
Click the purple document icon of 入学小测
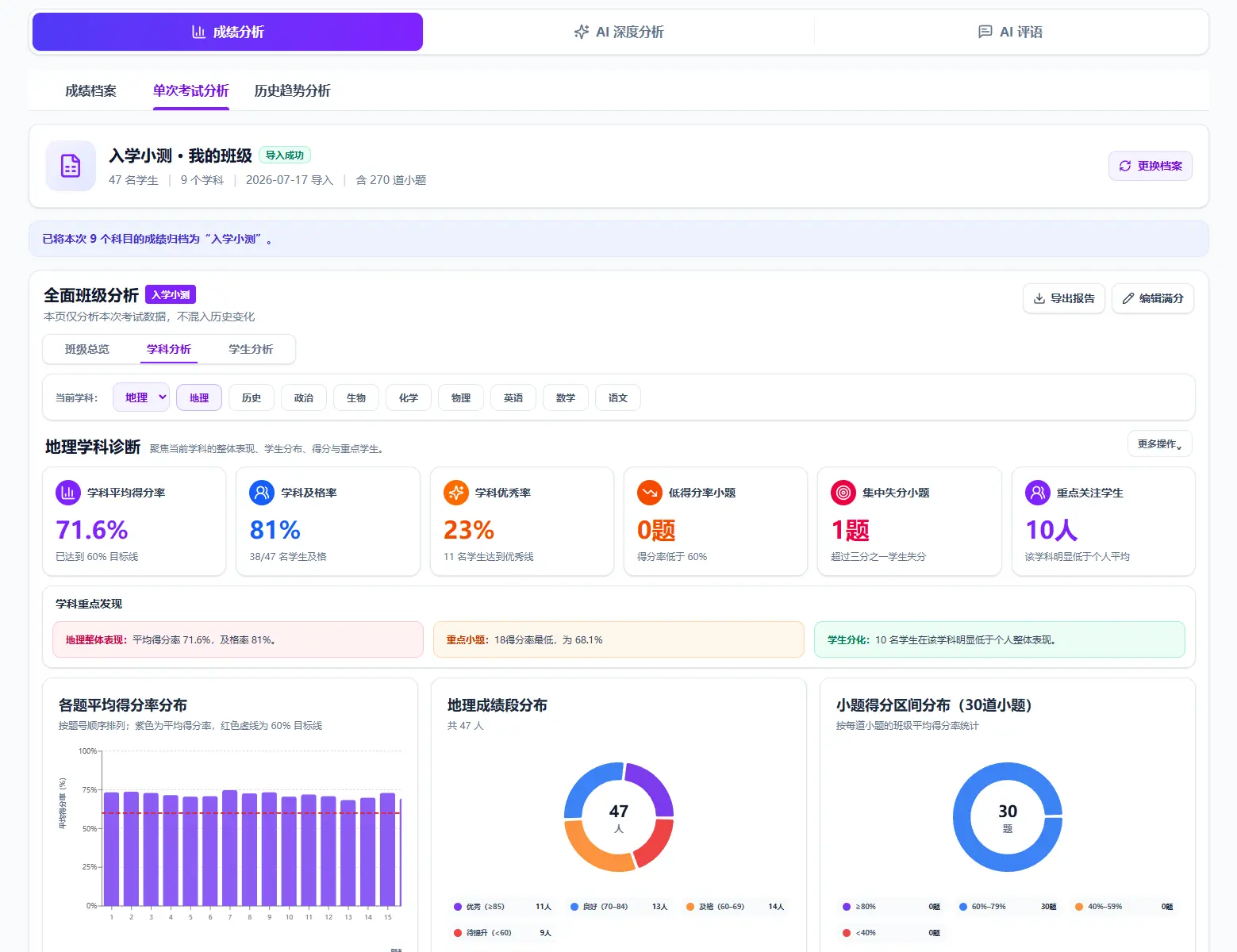click(71, 166)
